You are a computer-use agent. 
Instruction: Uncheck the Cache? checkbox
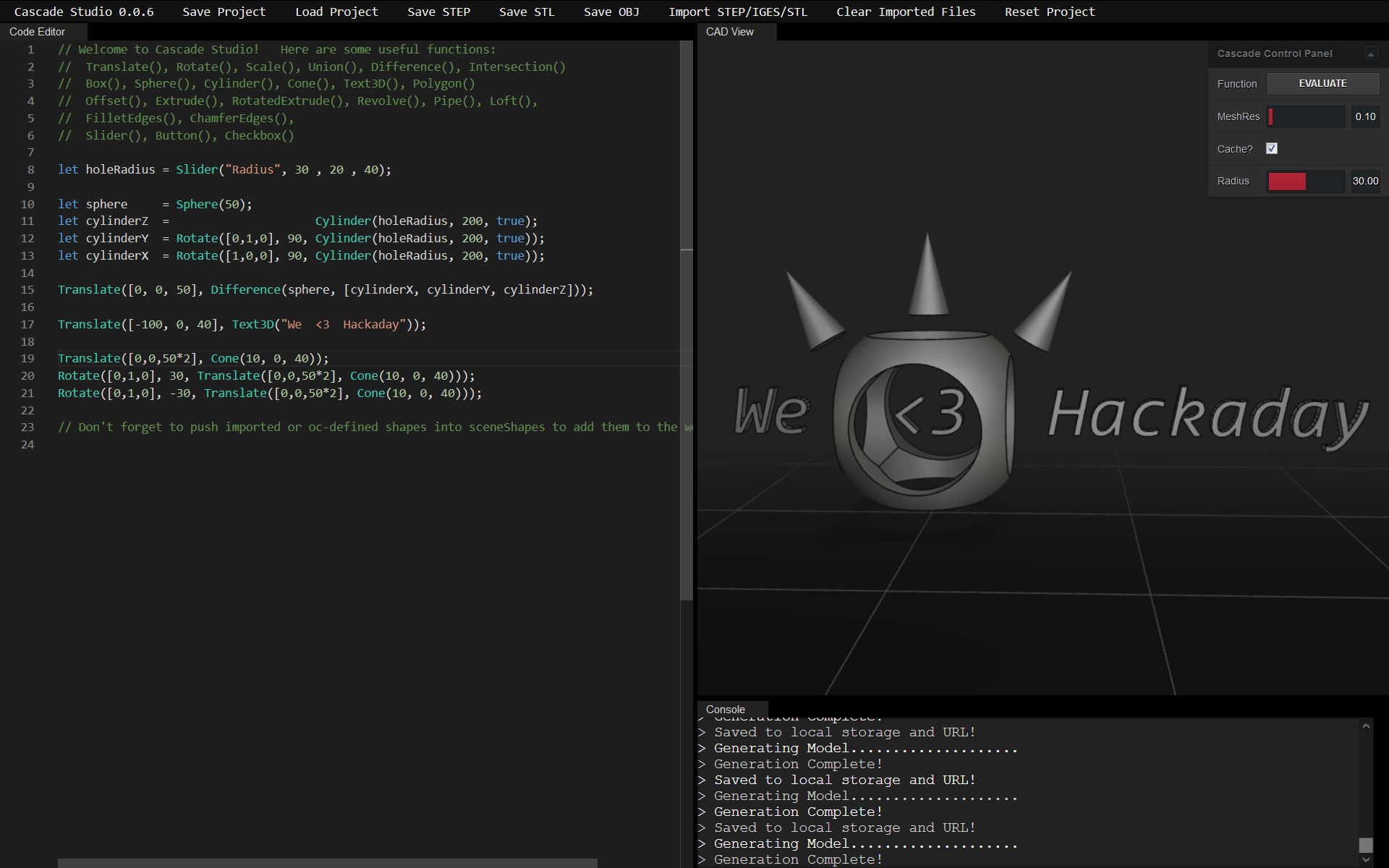[x=1272, y=148]
